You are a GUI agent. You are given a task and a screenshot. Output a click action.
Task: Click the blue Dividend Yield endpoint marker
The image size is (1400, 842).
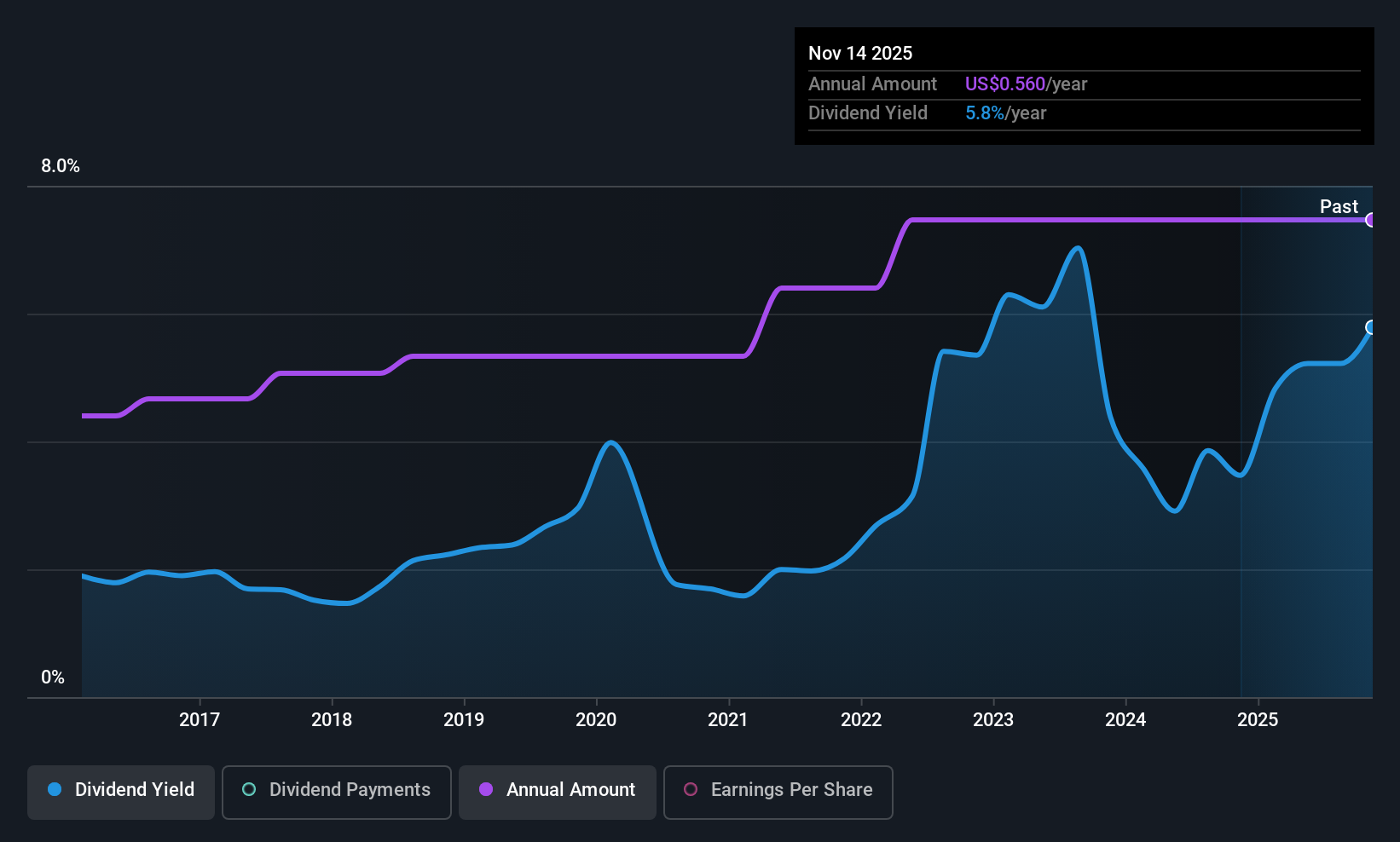1371,327
